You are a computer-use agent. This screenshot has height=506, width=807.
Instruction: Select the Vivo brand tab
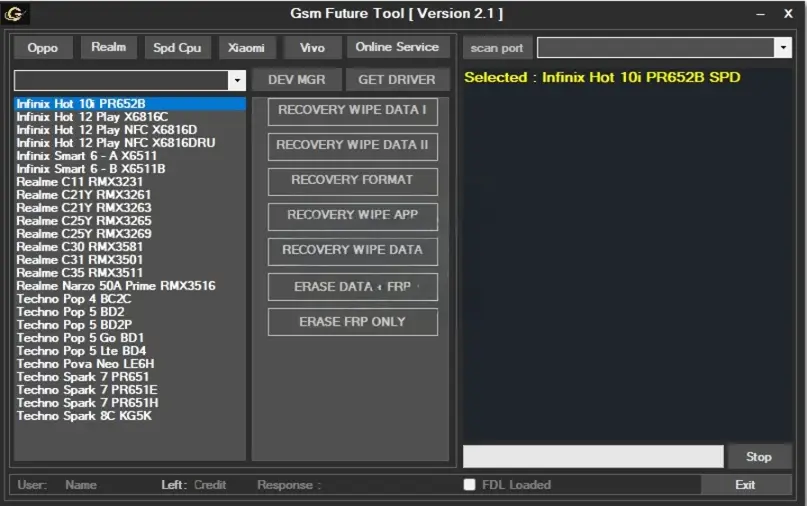[312, 48]
